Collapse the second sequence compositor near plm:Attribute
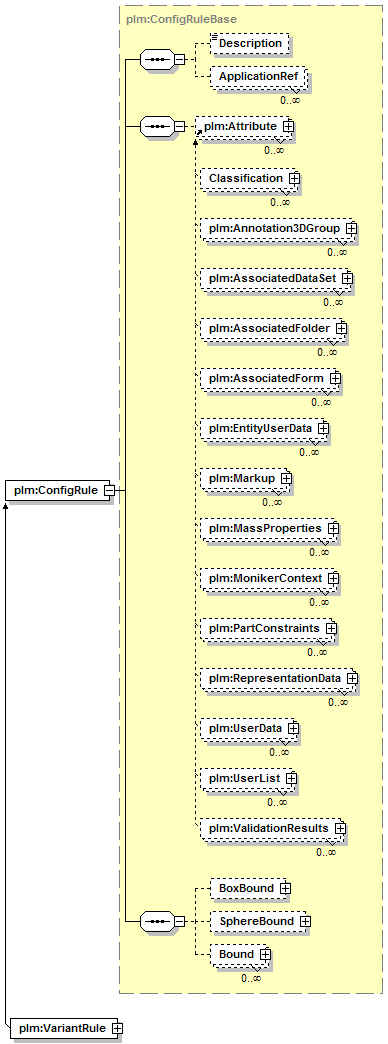Screen dimensions: 388x1044 179,125
